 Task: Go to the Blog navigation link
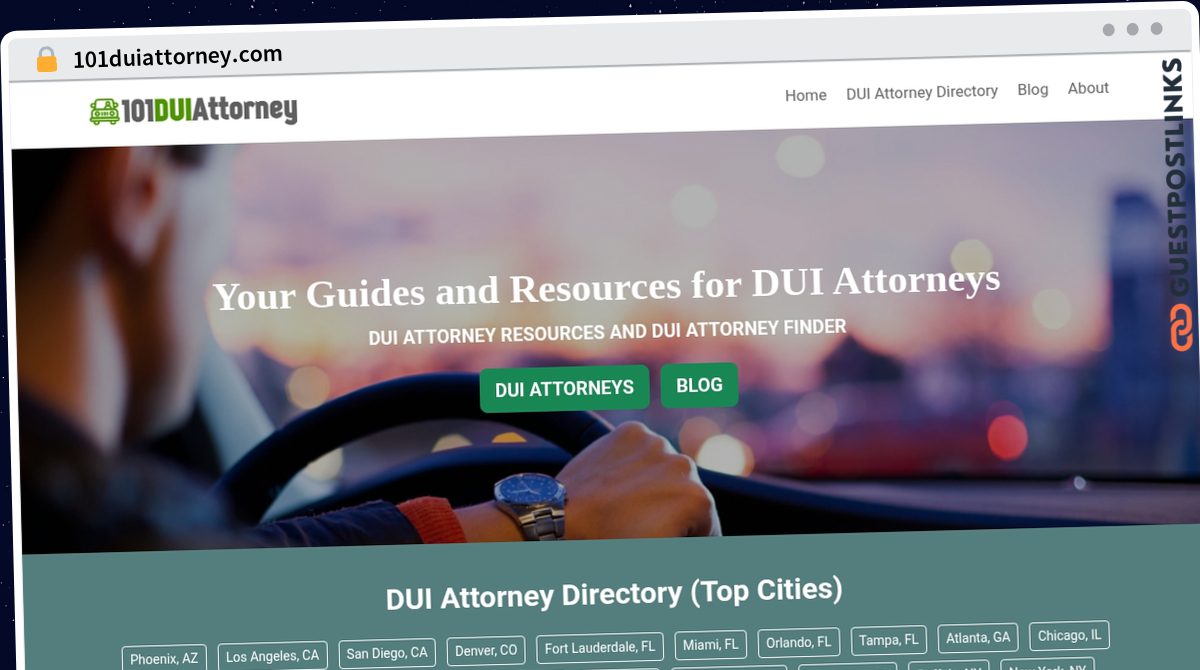[x=1033, y=89]
